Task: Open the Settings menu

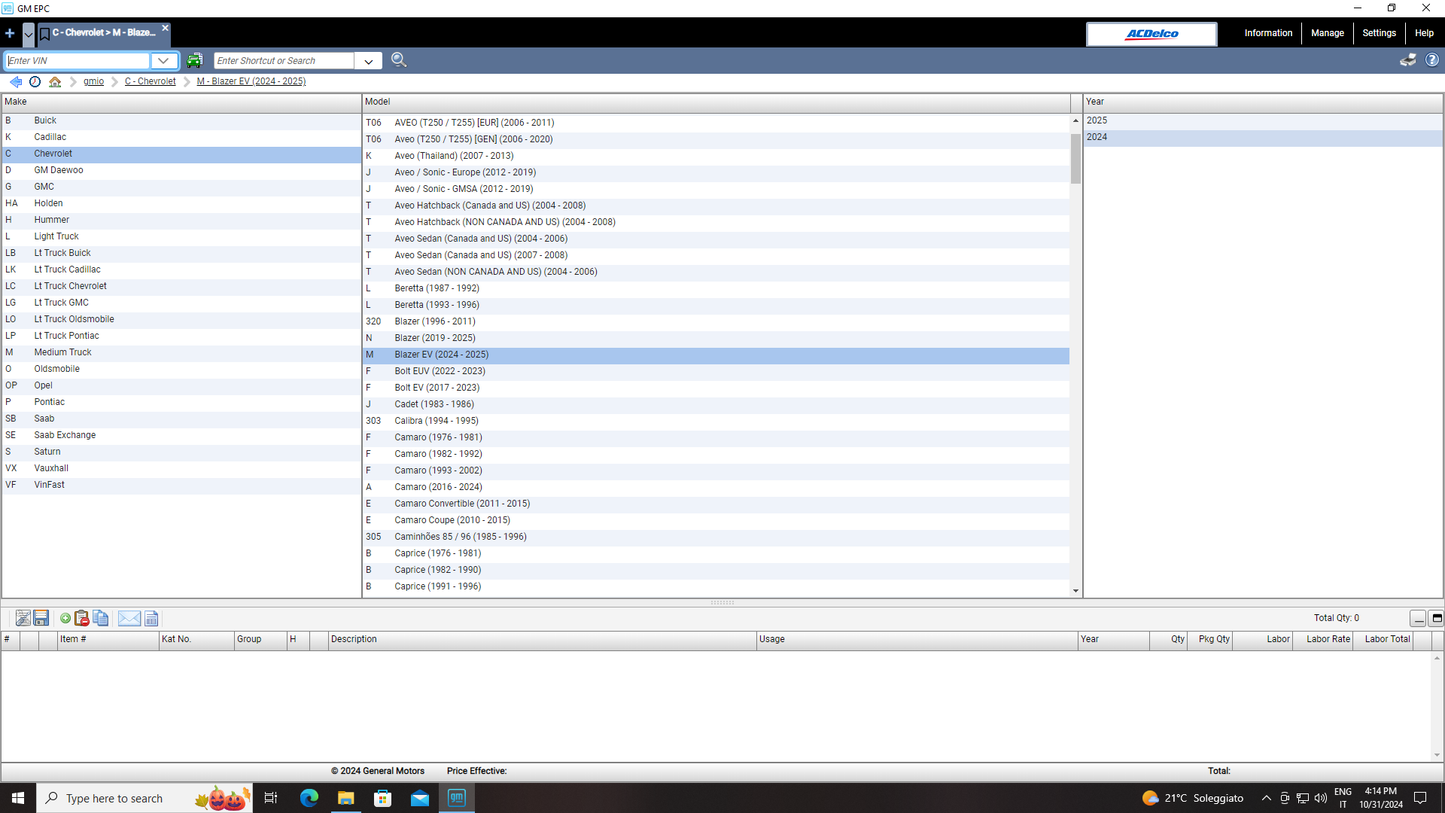Action: [1379, 33]
